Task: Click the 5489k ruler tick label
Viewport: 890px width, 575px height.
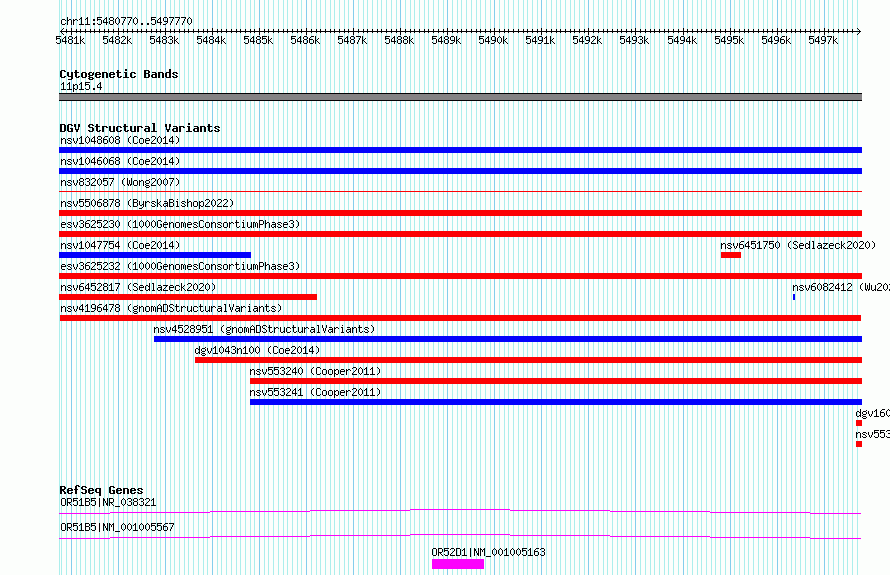Action: click(446, 40)
